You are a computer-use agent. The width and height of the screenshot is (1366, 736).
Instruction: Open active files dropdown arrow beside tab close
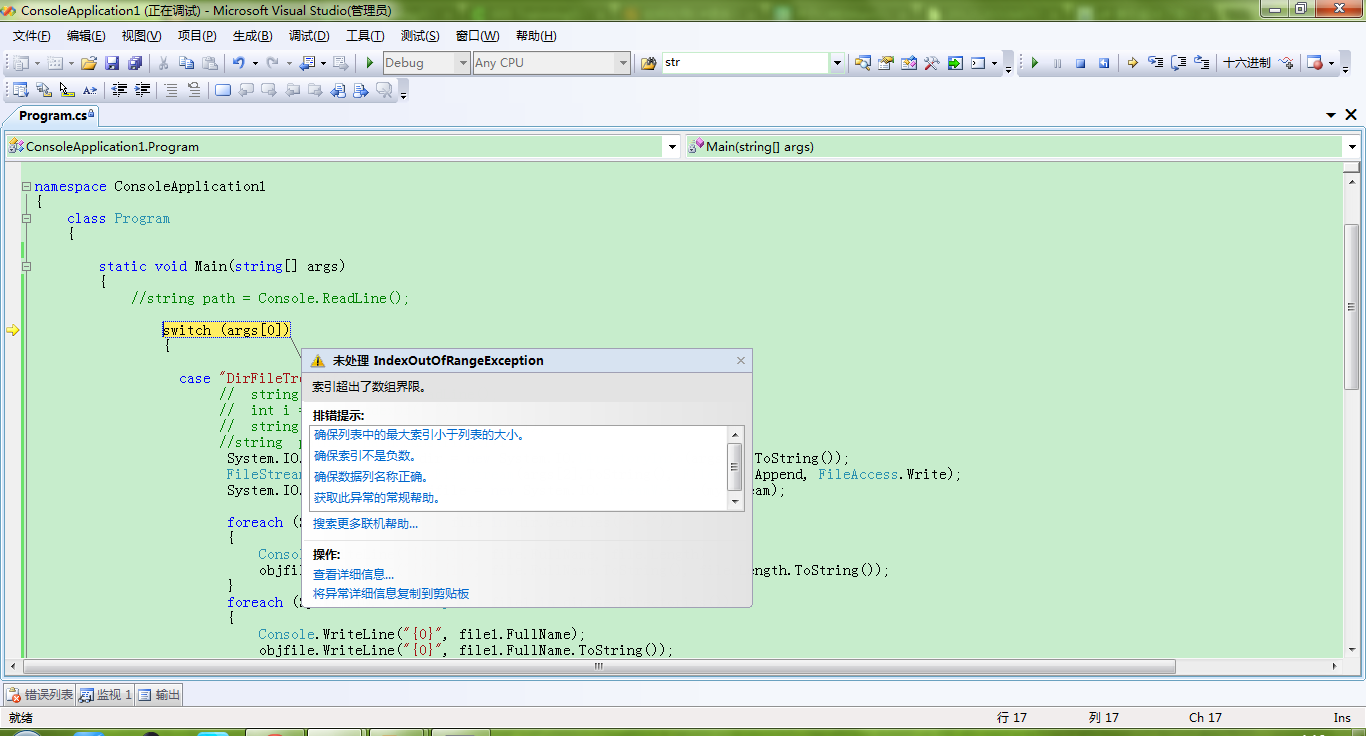[x=1331, y=116]
